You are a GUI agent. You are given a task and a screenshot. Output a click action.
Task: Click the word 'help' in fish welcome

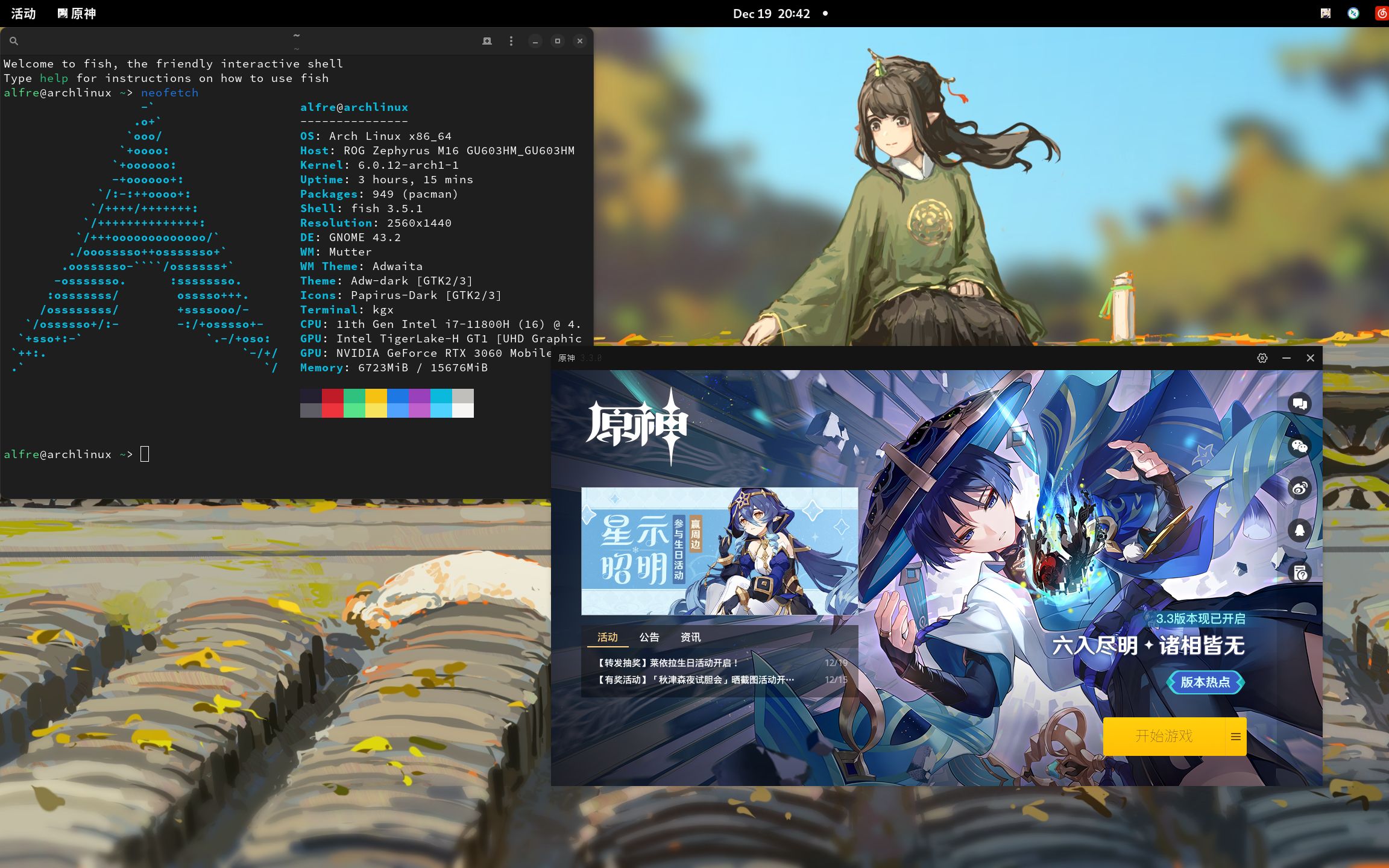pos(54,78)
